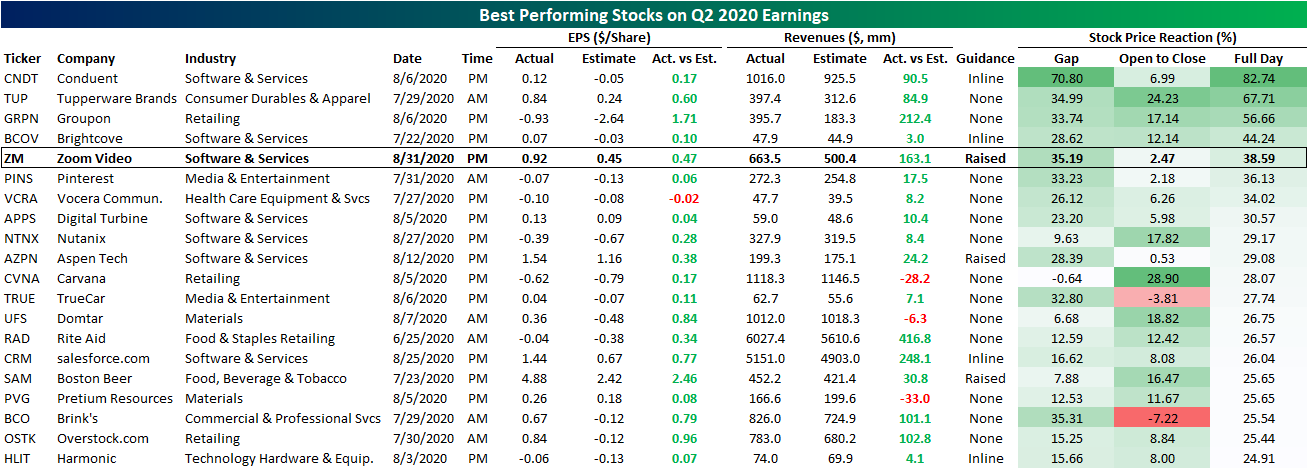
Task: Click the red -7.22 Open to Close cell
Action: 1154,418
